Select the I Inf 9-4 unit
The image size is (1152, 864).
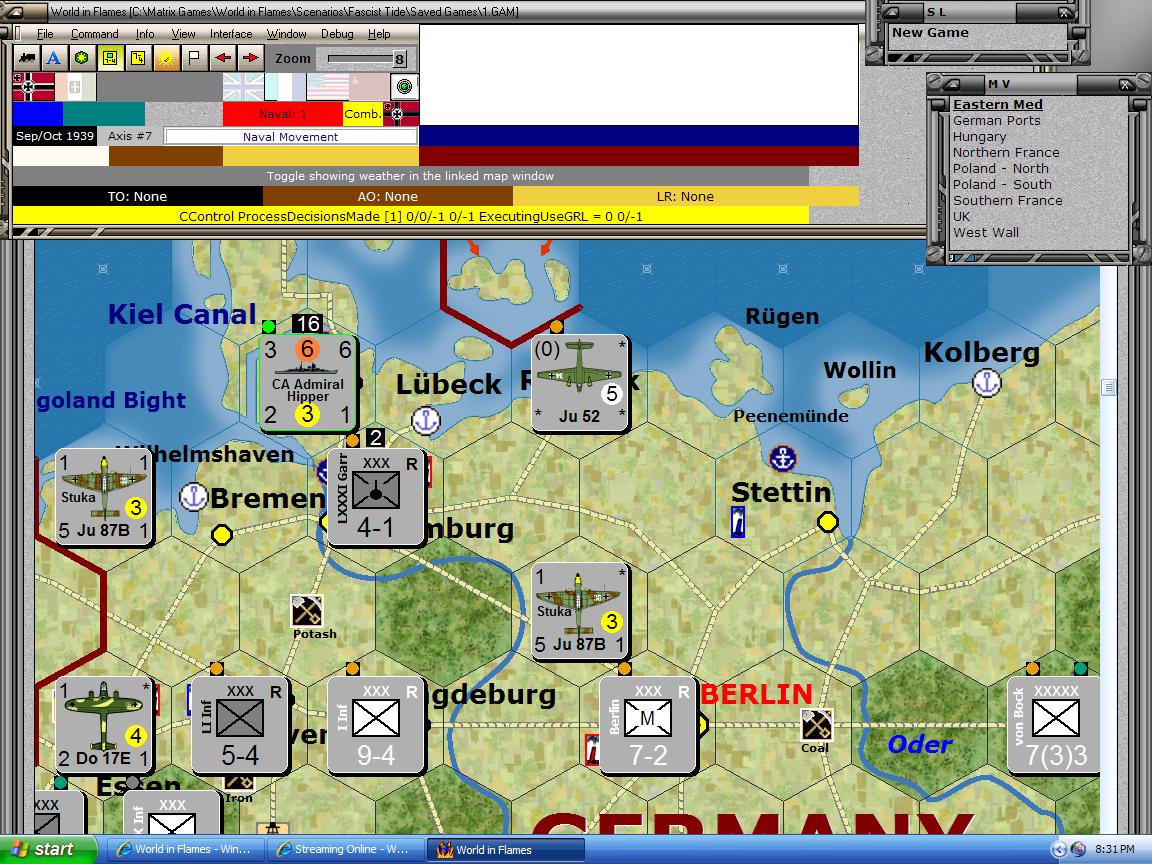[x=375, y=724]
